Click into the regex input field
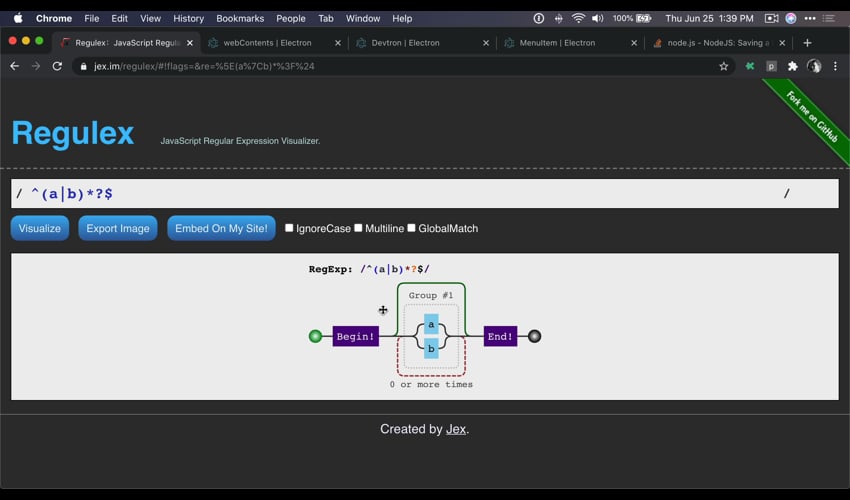Viewport: 850px width, 500px height. (424, 194)
